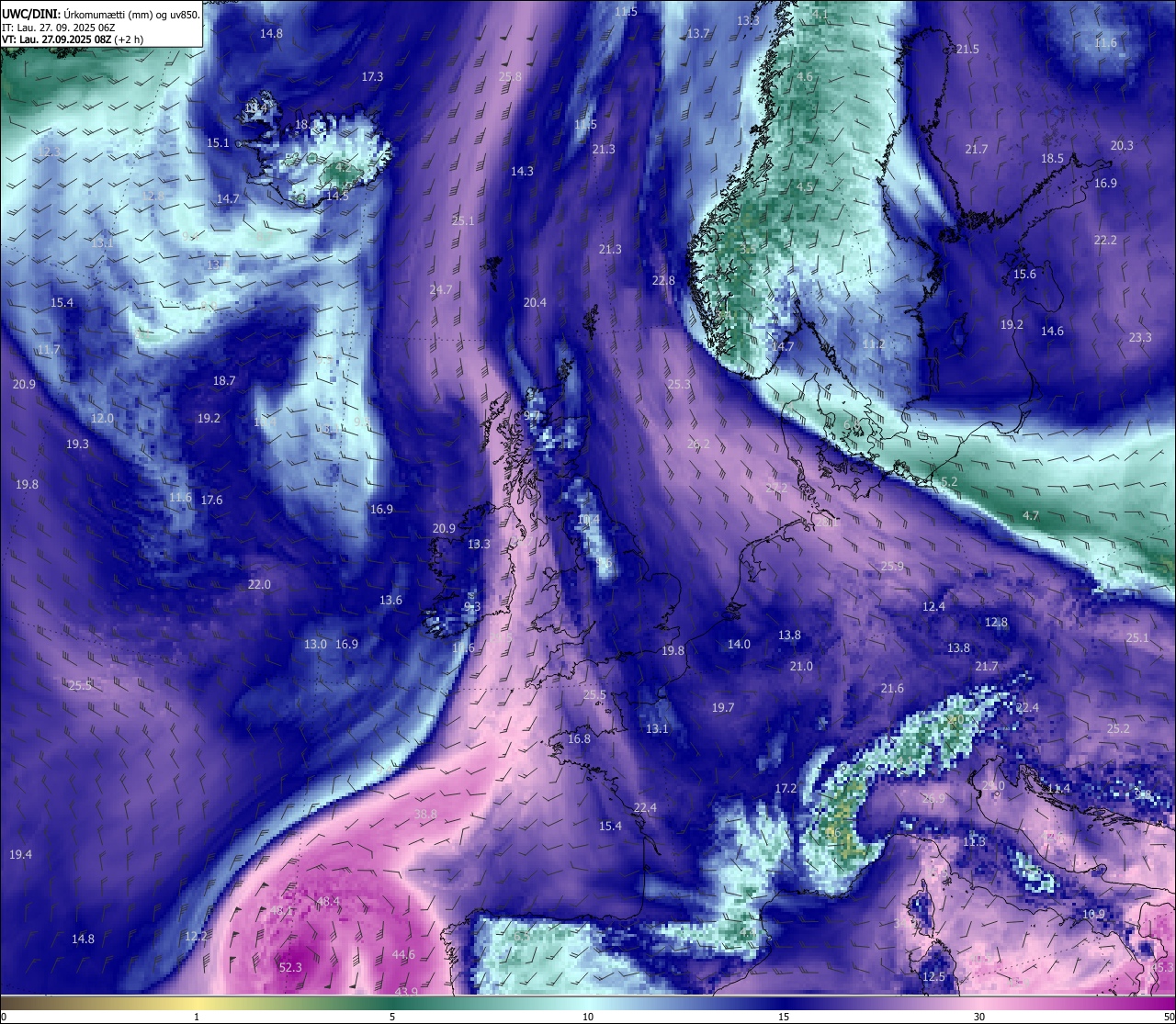Click the 21.6 value label
Viewport: 1176px width, 1024px height.
pyautogui.click(x=892, y=688)
